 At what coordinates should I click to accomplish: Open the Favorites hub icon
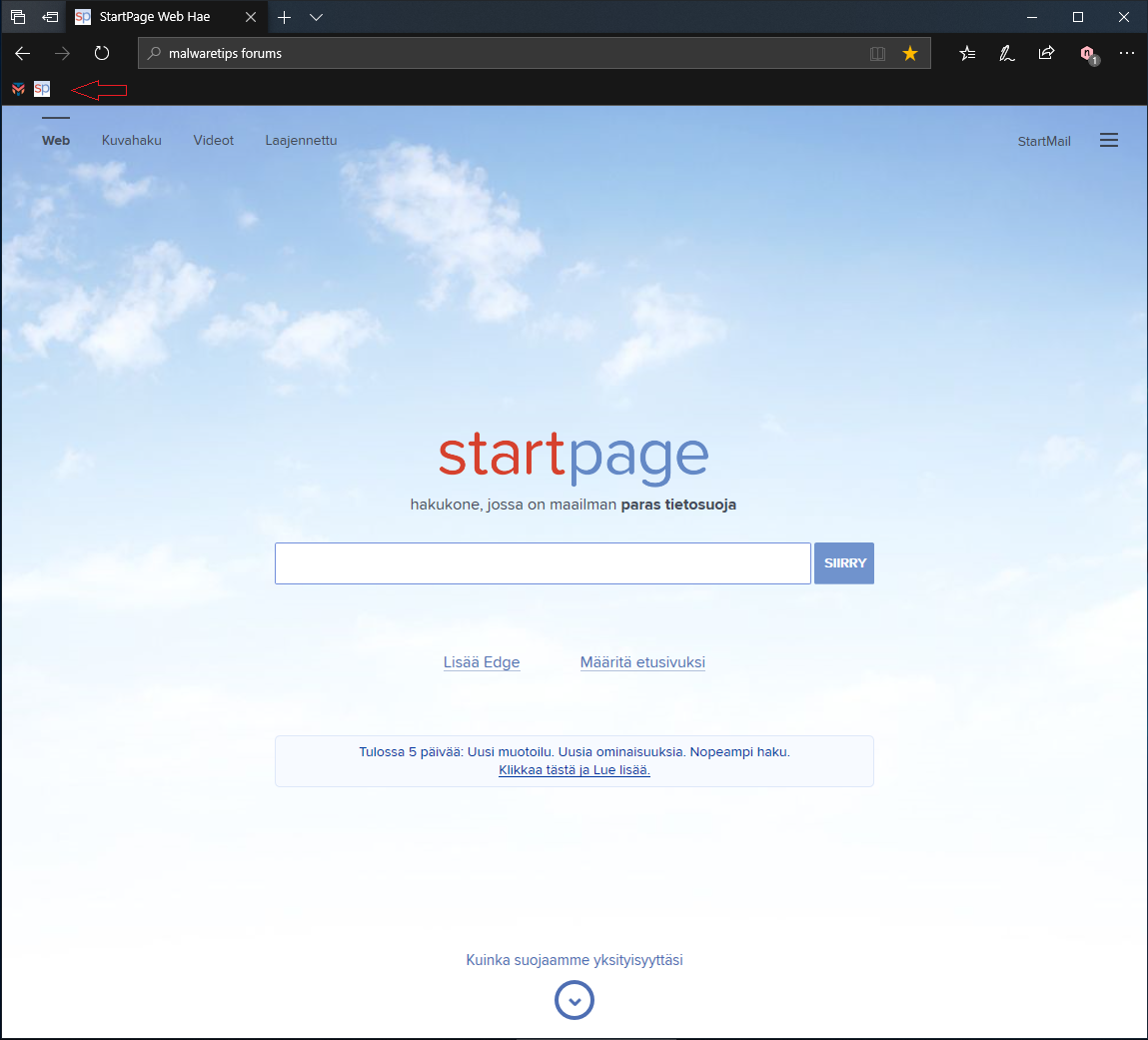point(968,53)
